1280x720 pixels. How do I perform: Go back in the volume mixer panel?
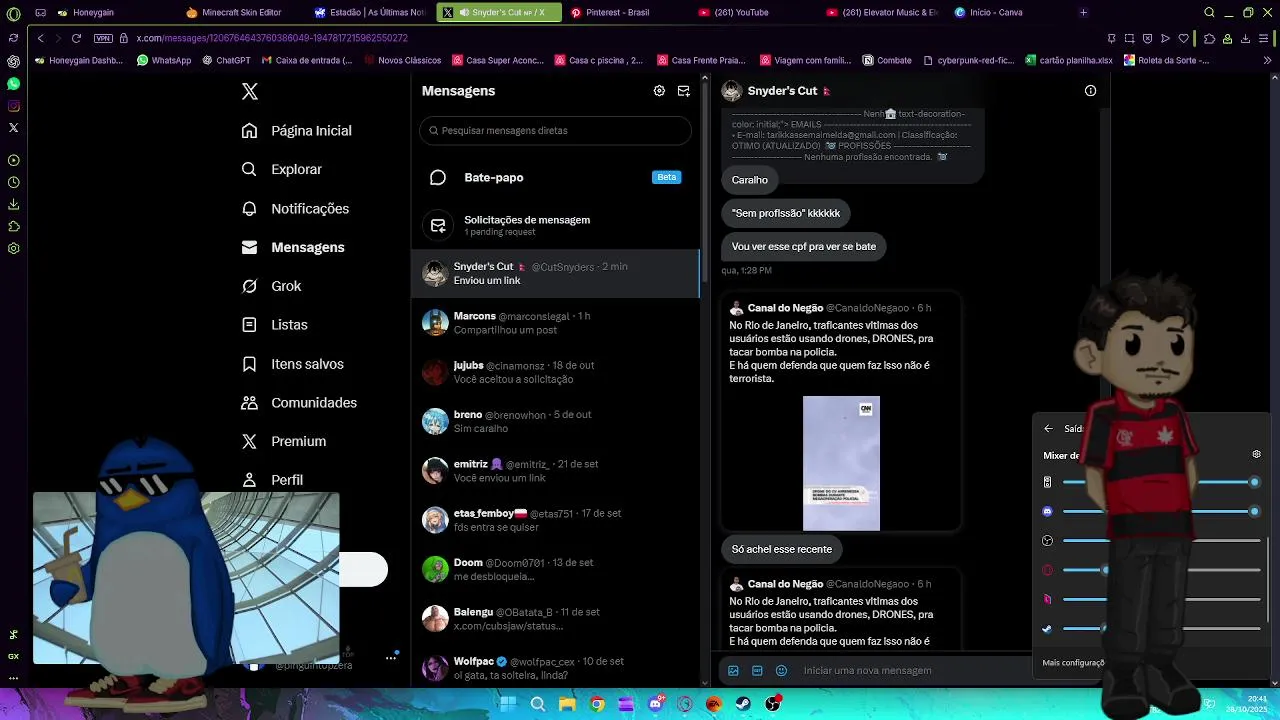coord(1048,429)
